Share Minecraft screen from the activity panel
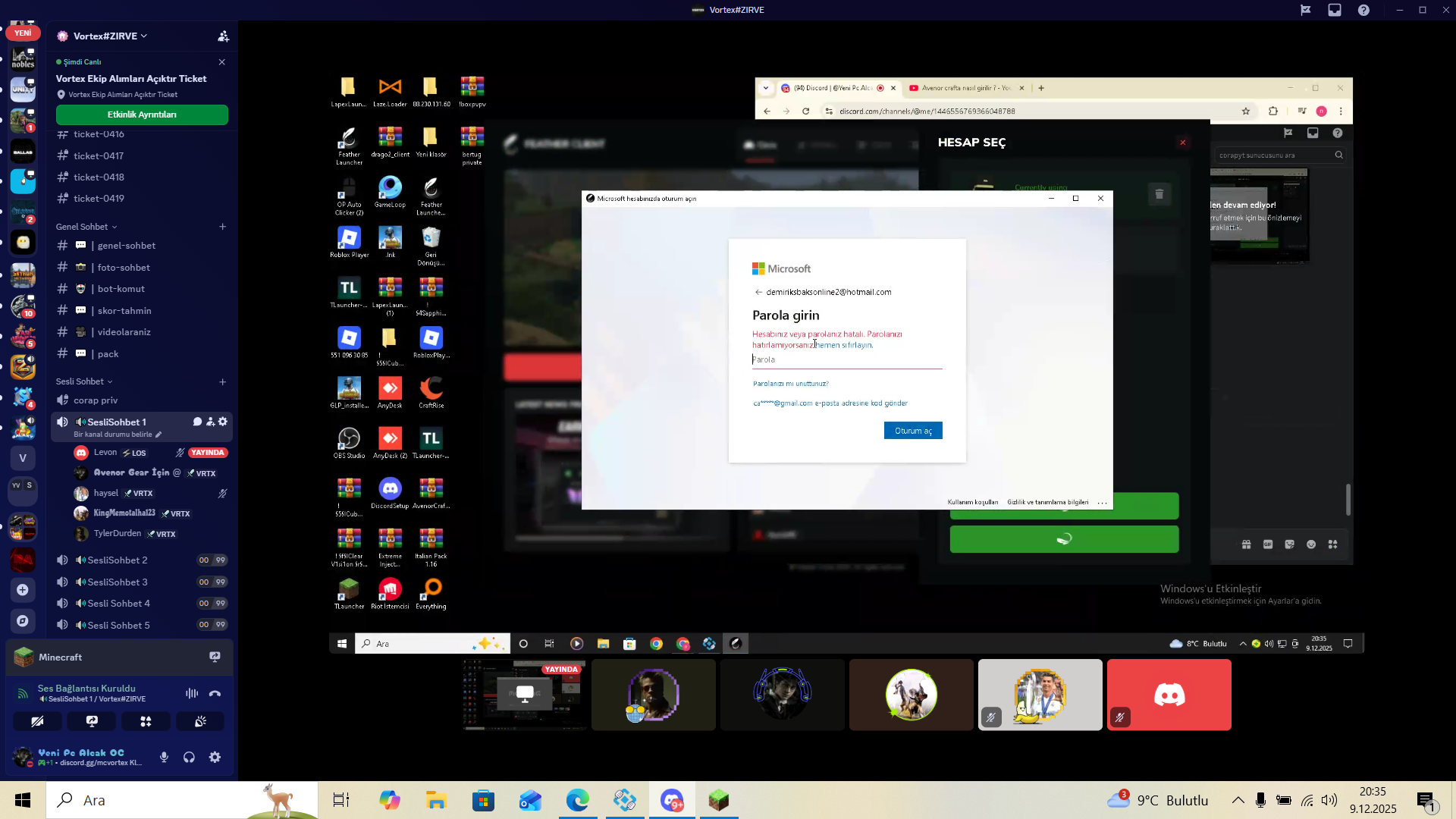 point(215,657)
